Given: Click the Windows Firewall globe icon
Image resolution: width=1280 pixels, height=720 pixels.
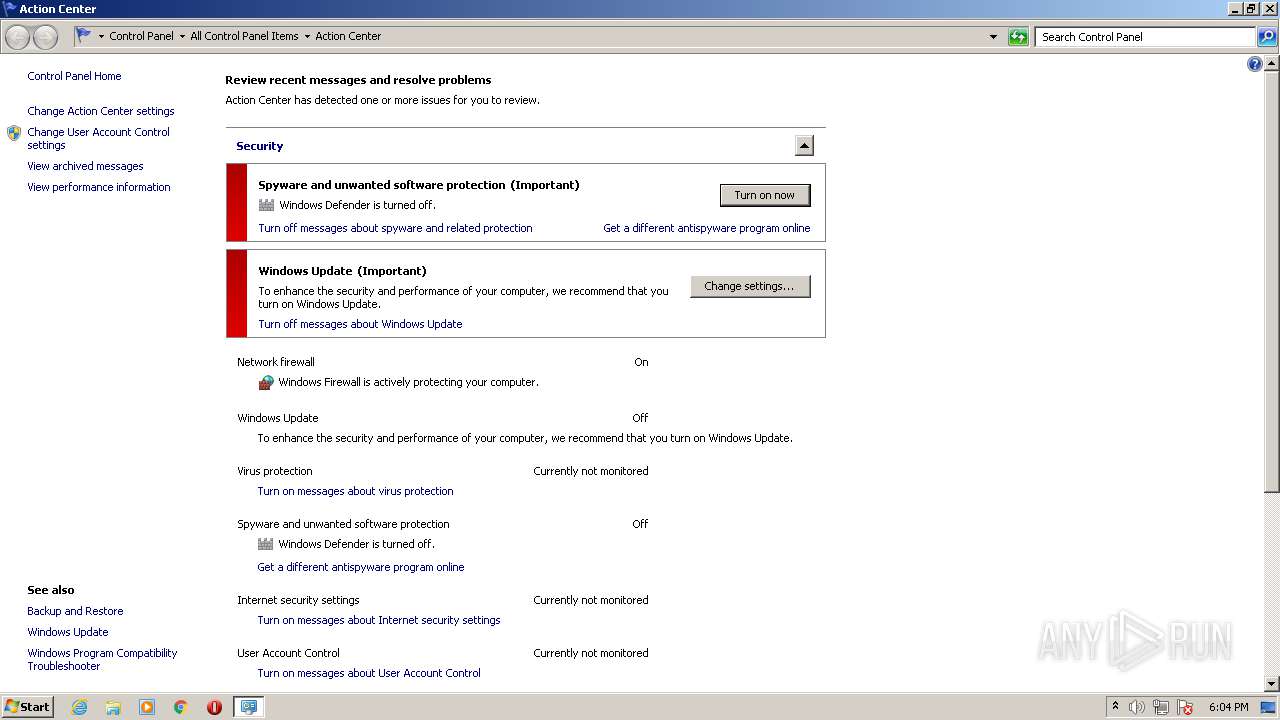Looking at the screenshot, I should pos(266,382).
